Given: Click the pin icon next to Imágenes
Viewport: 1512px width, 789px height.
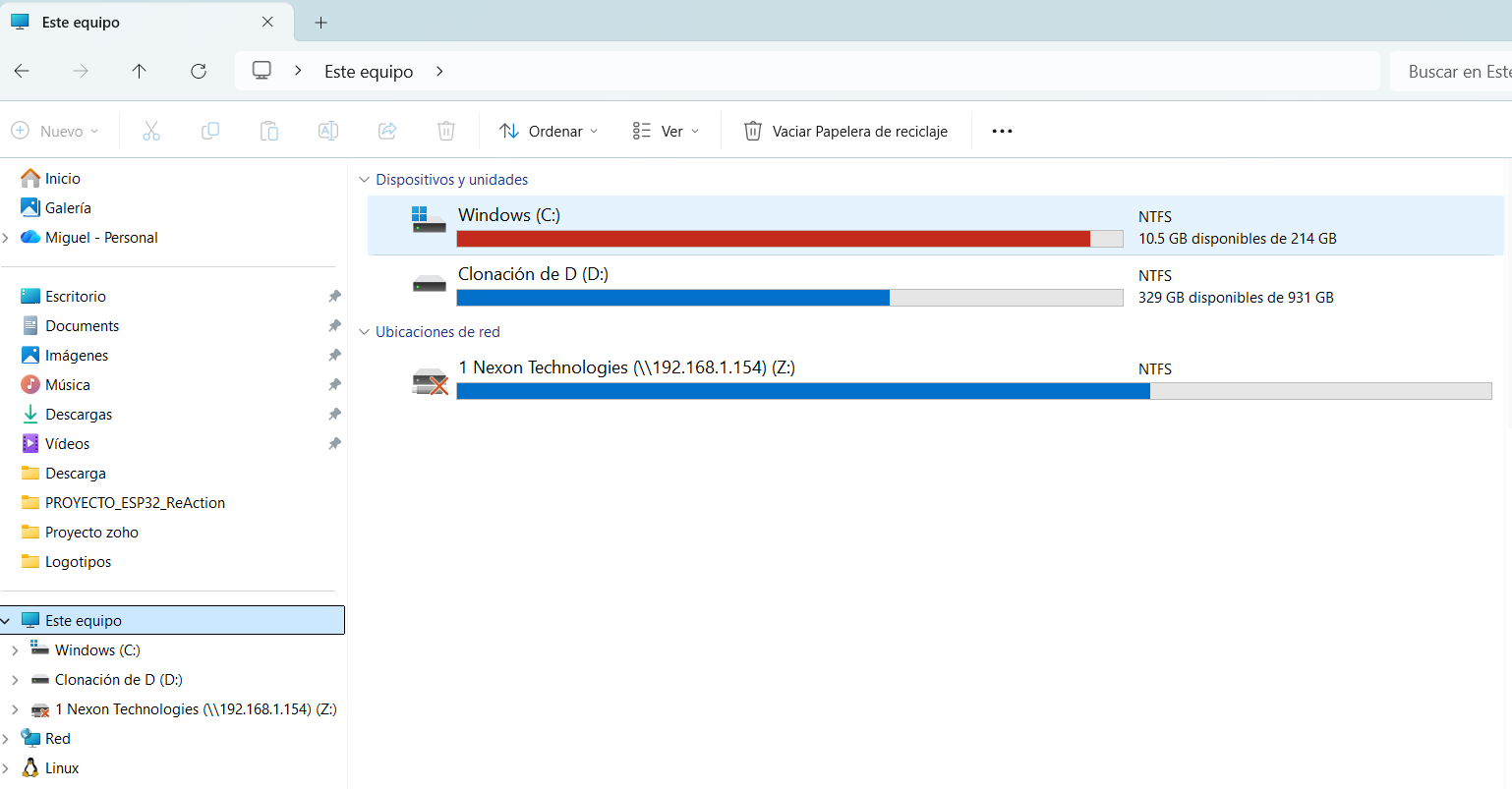Looking at the screenshot, I should (x=334, y=355).
